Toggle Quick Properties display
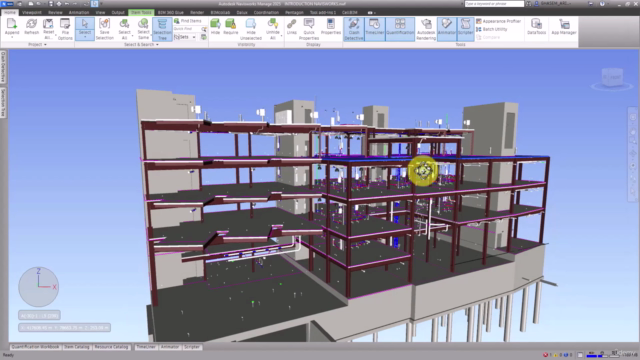The width and height of the screenshot is (640, 360). (x=309, y=29)
